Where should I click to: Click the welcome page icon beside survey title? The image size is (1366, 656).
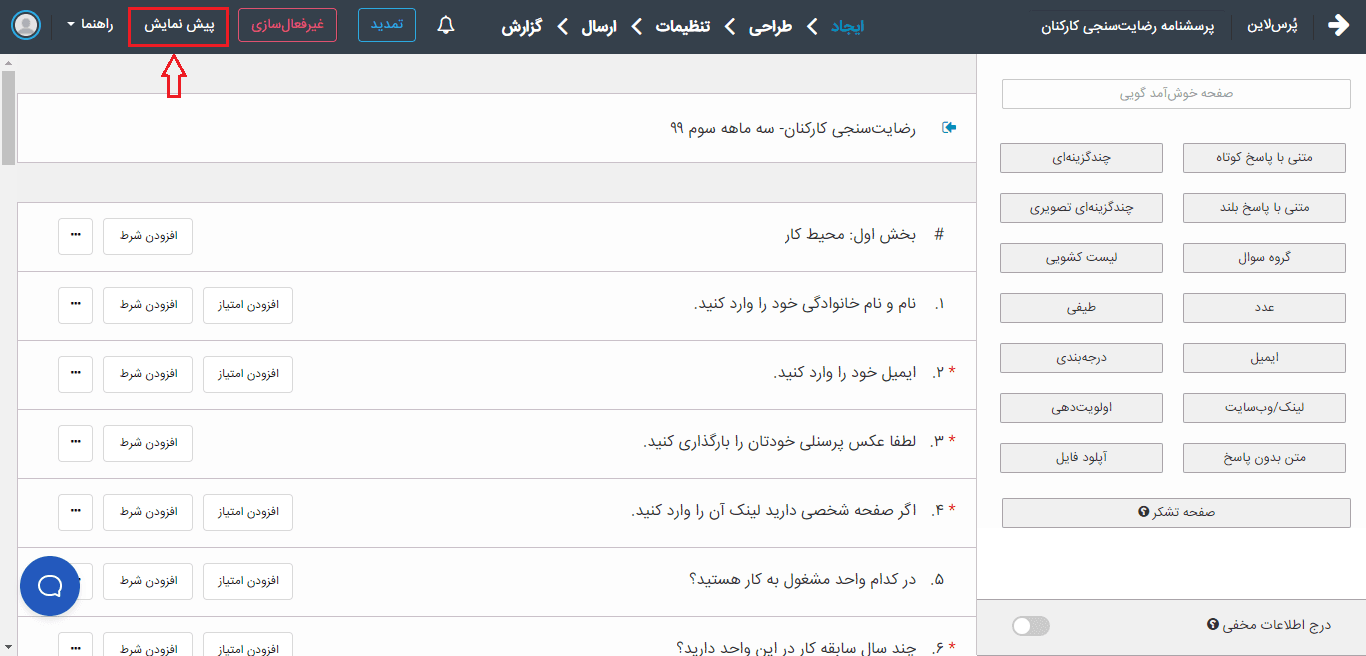949,128
